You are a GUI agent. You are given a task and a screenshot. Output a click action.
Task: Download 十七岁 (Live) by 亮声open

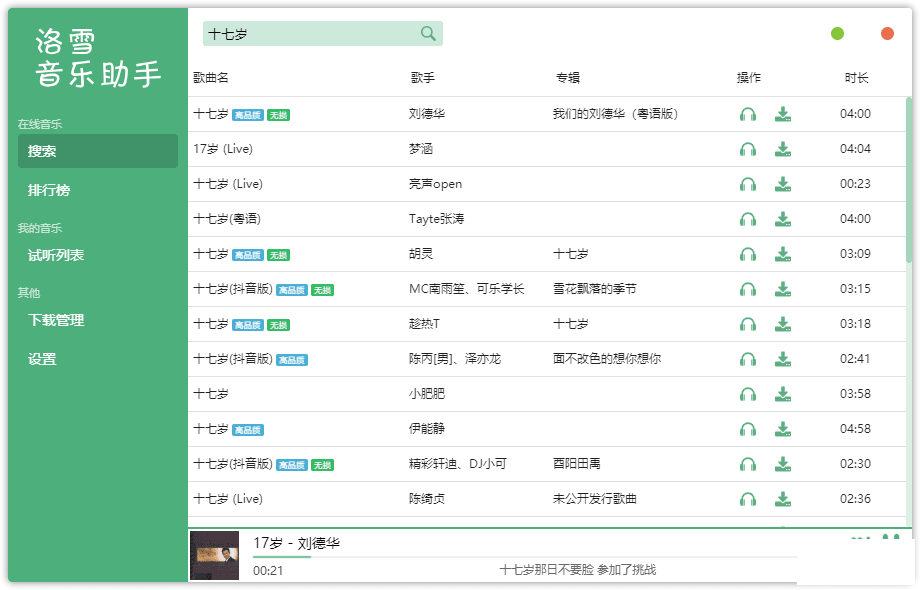(x=783, y=185)
